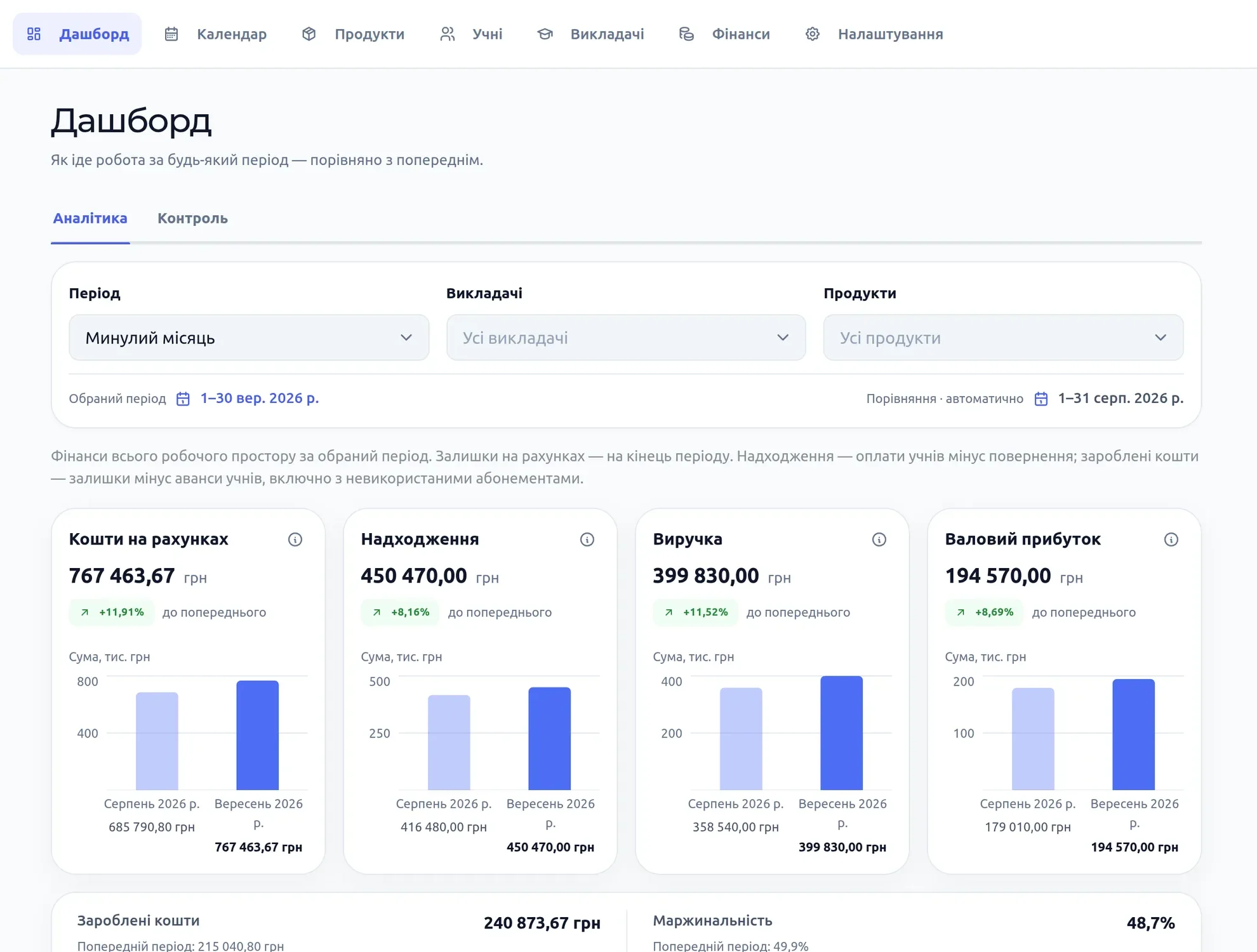Click +11,52% badge on Виручка card
This screenshot has width=1257, height=952.
(696, 612)
